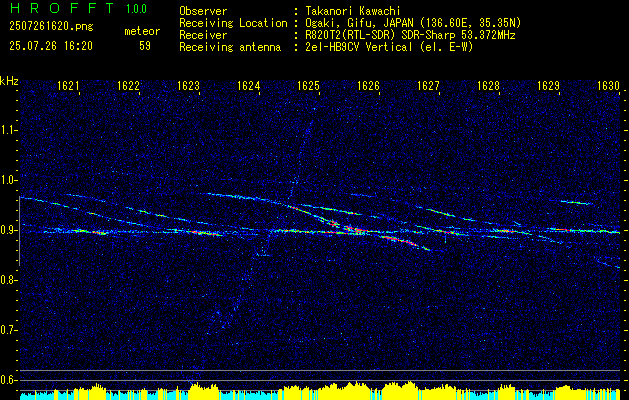Click the 1627 time marker
629x400 pixels.
[428, 85]
